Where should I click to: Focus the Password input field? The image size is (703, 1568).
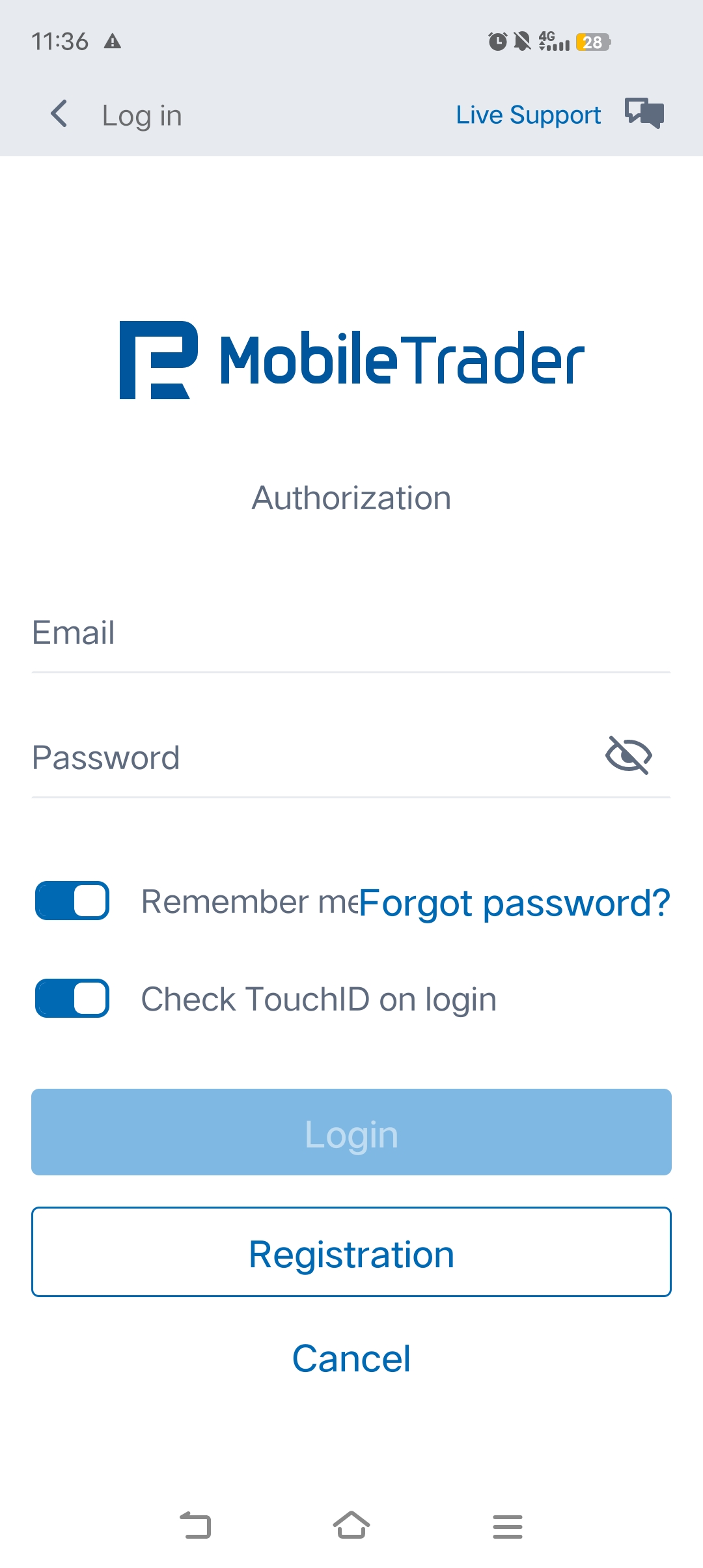tap(312, 758)
